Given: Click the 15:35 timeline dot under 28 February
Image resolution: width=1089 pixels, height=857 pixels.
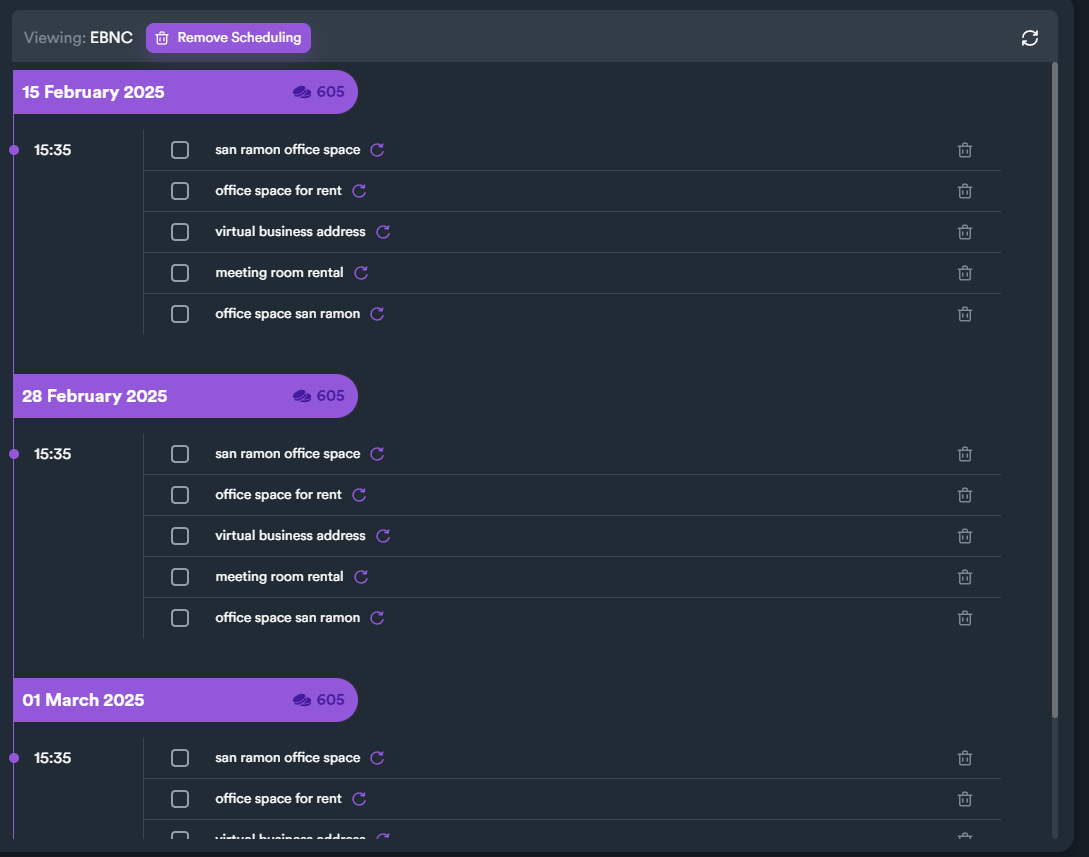Looking at the screenshot, I should point(14,454).
